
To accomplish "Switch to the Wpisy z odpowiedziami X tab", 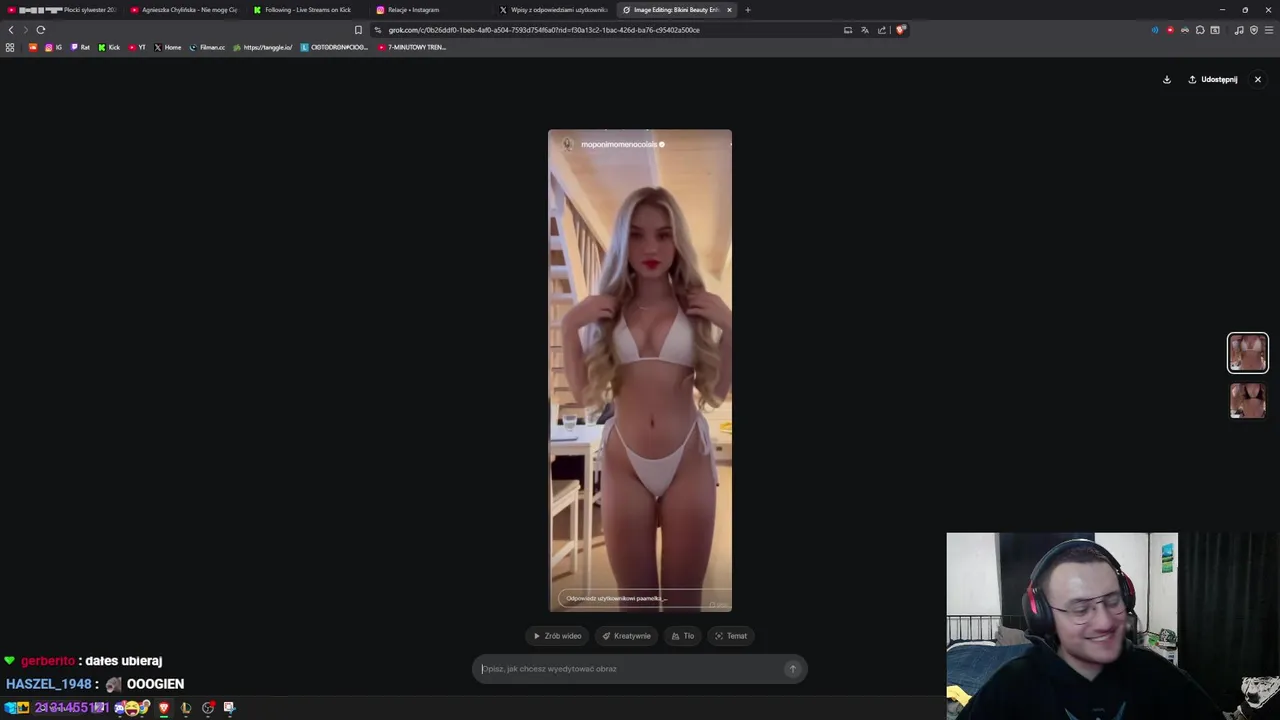I will (x=554, y=10).
